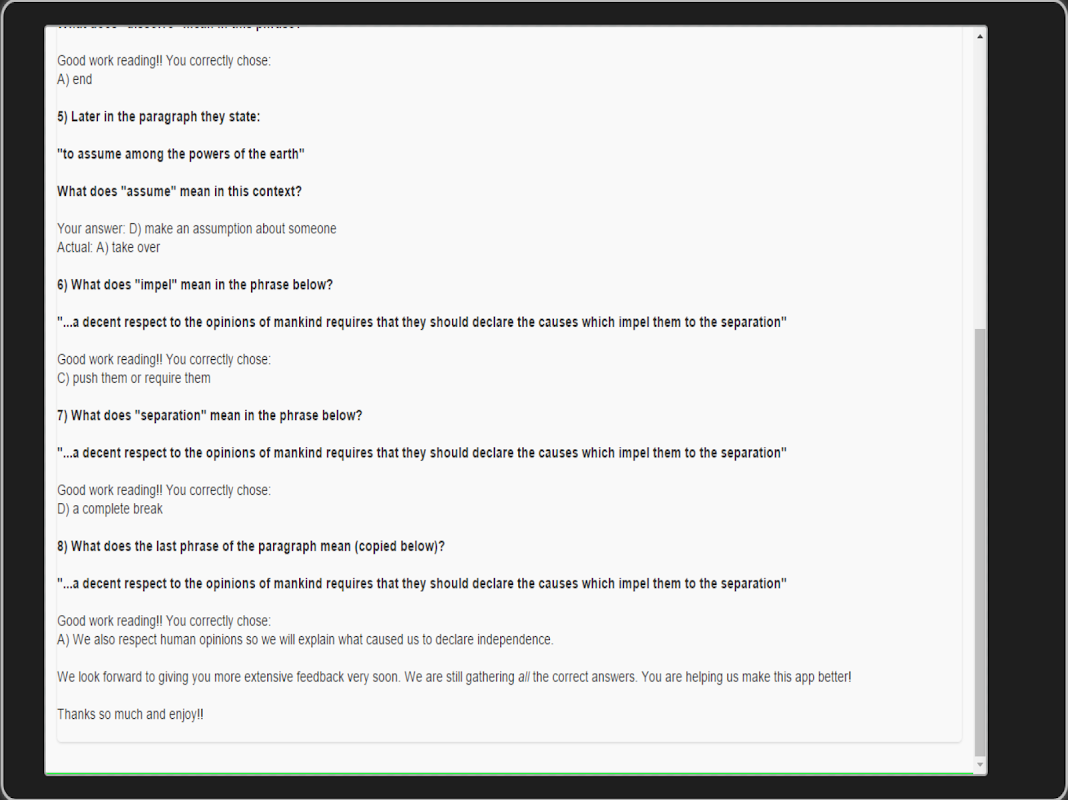Screen dimensions: 1068x800
Task: Click the italic word 'all' in feedback sentence
Action: (x=523, y=677)
